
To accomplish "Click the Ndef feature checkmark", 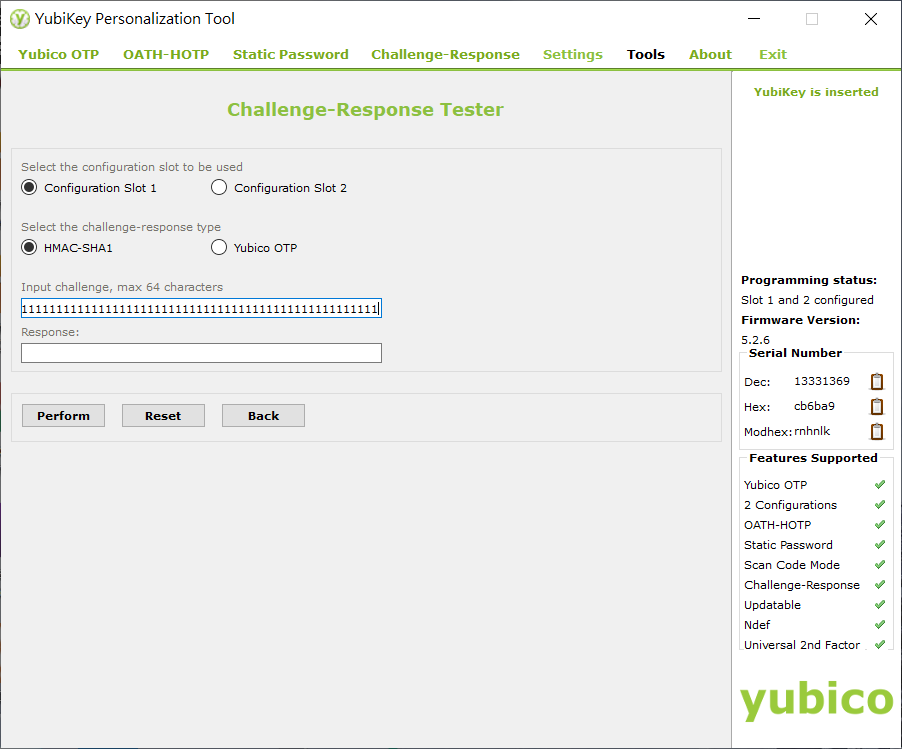I will 880,625.
